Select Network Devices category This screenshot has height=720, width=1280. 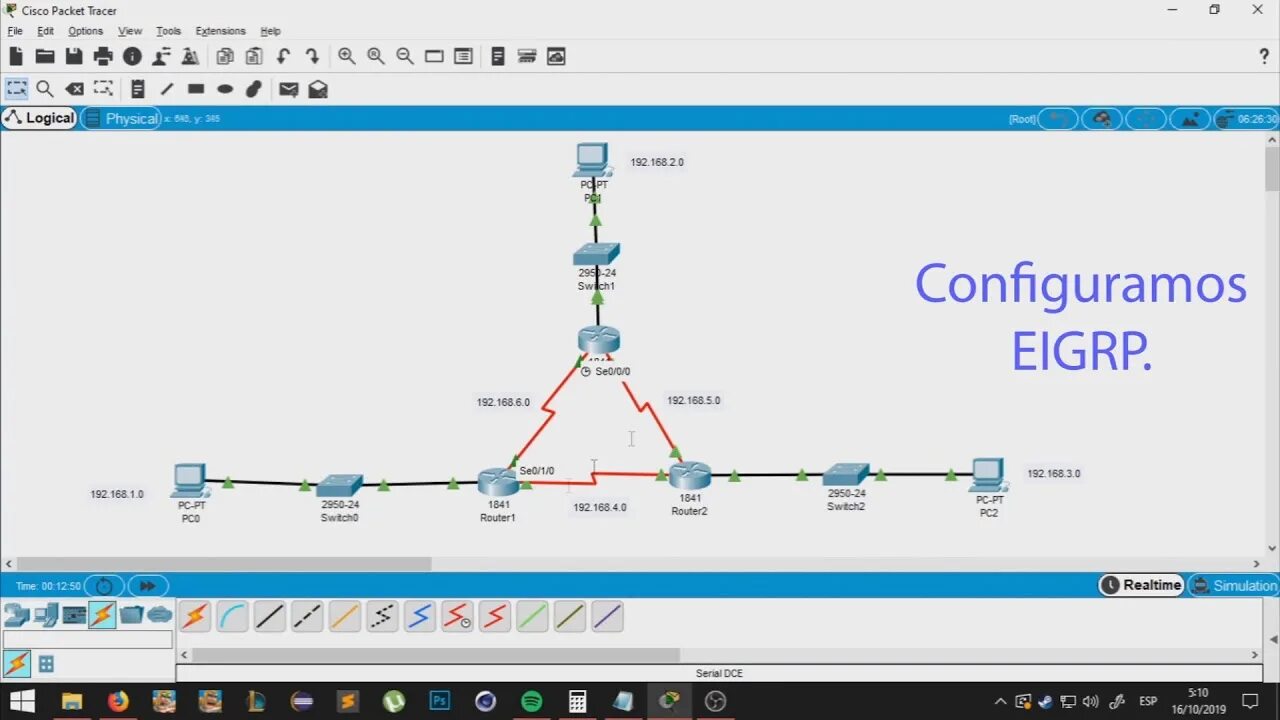pyautogui.click(x=16, y=615)
